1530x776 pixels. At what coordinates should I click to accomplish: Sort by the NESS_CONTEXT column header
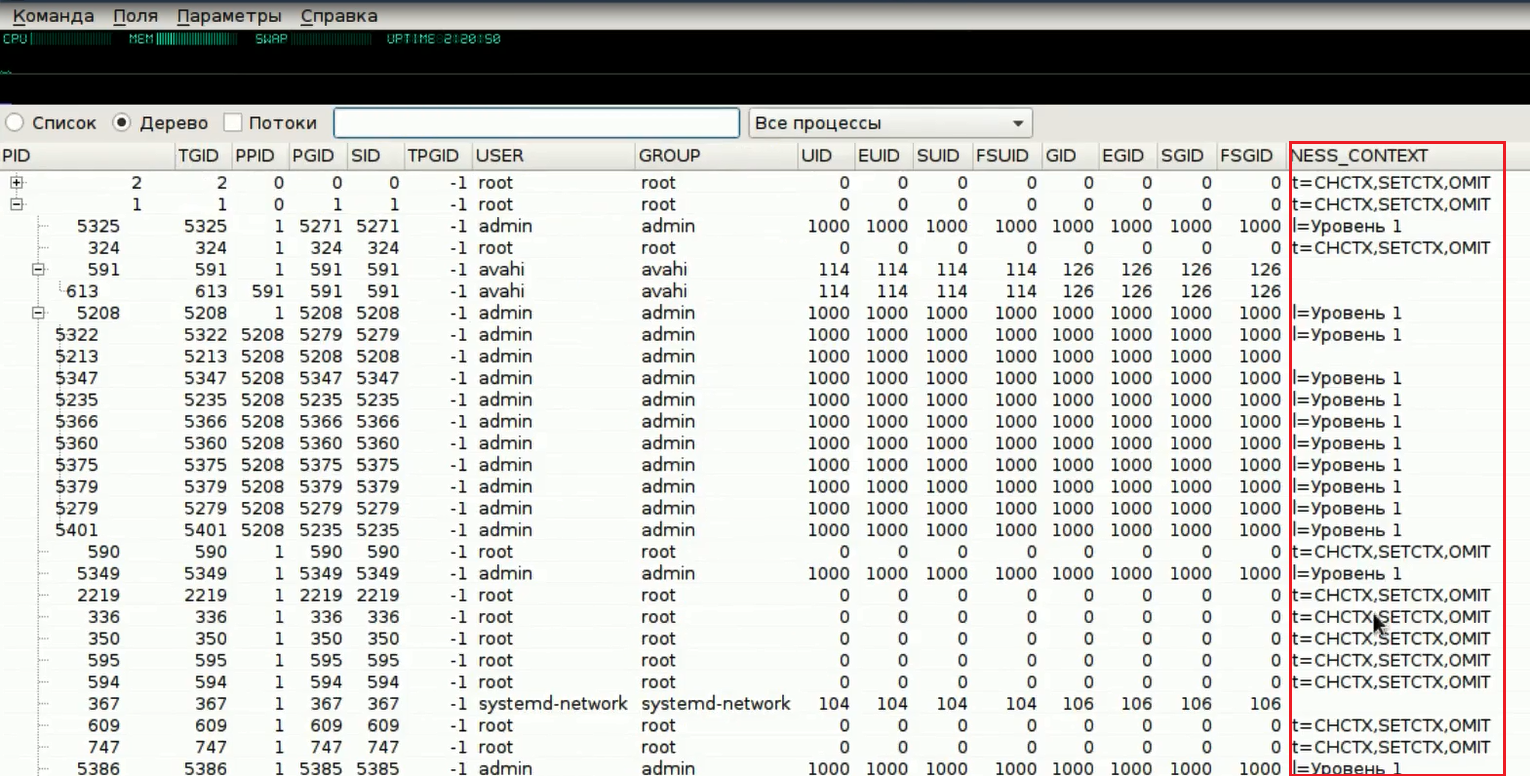pyautogui.click(x=1396, y=155)
